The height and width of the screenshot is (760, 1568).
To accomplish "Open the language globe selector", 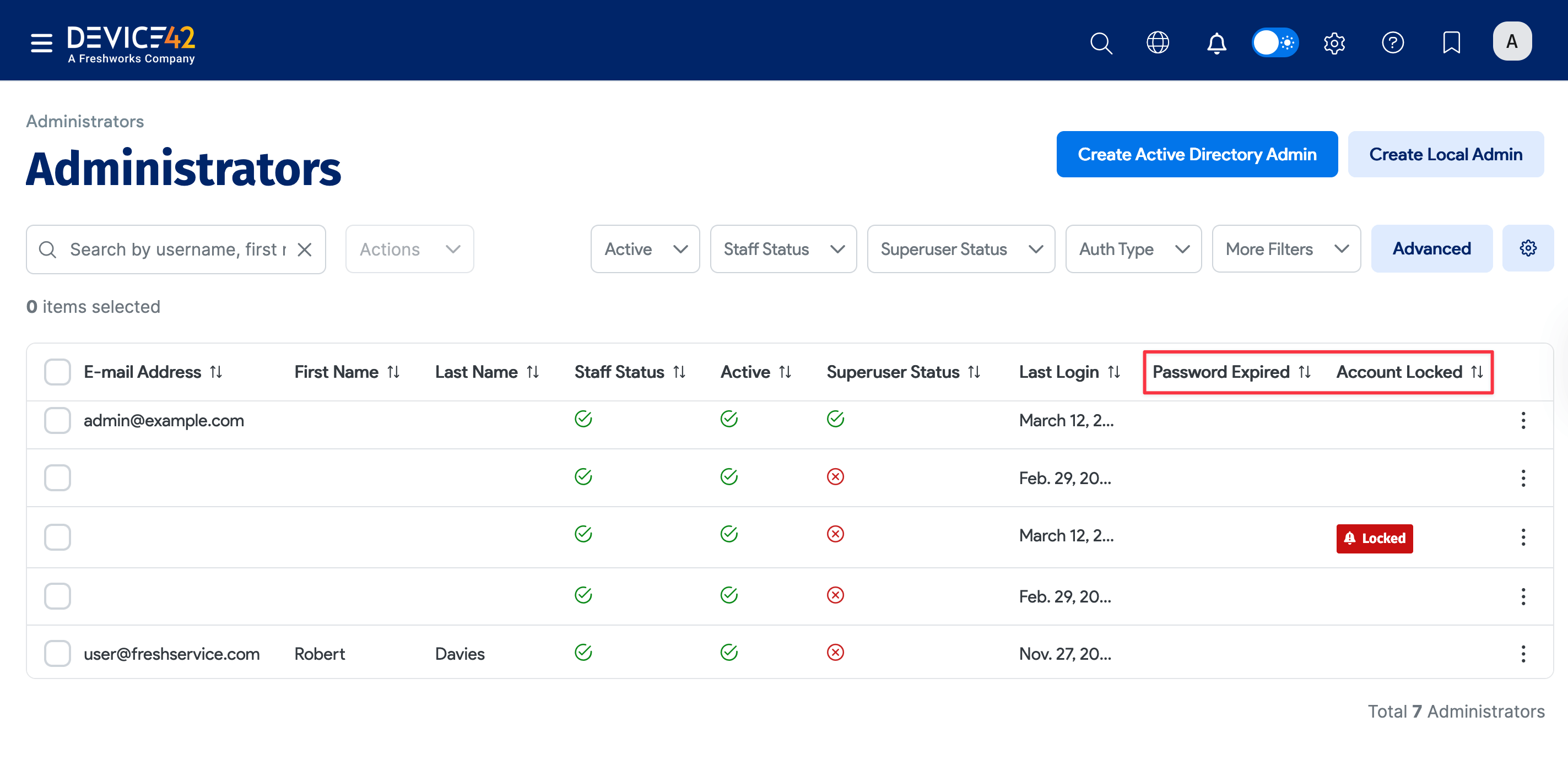I will (x=1158, y=42).
